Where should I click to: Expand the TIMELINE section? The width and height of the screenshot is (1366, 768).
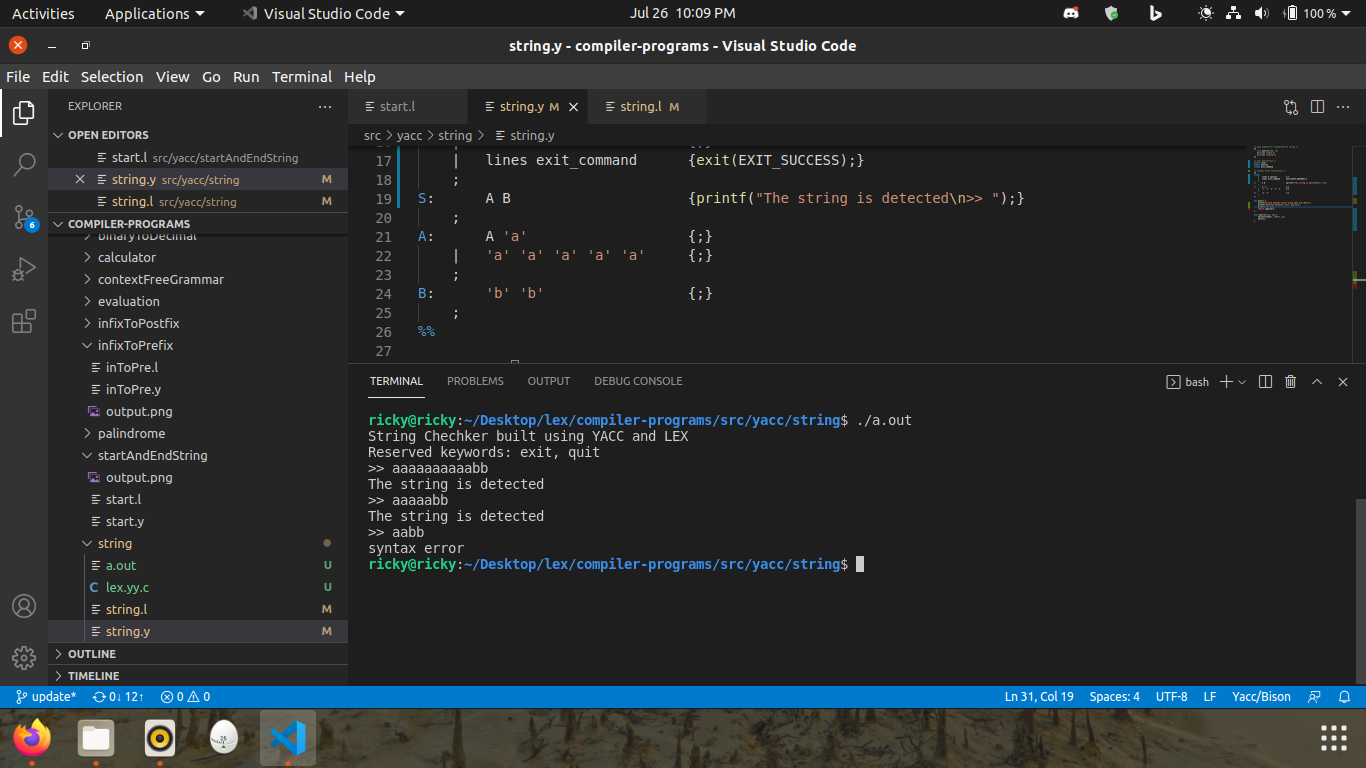pos(198,676)
